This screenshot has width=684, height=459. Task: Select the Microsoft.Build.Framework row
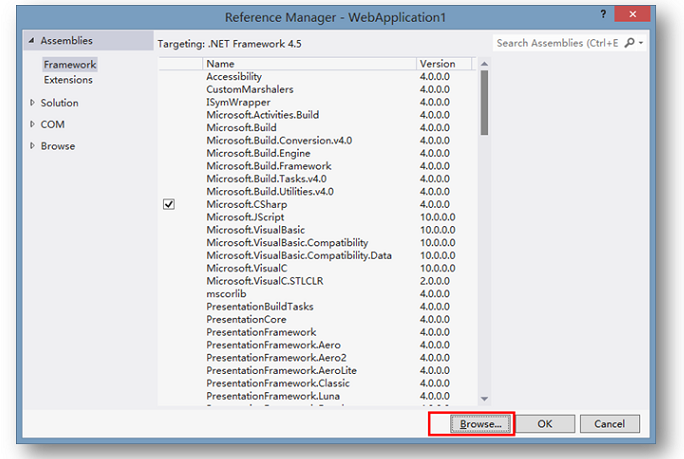(x=318, y=166)
